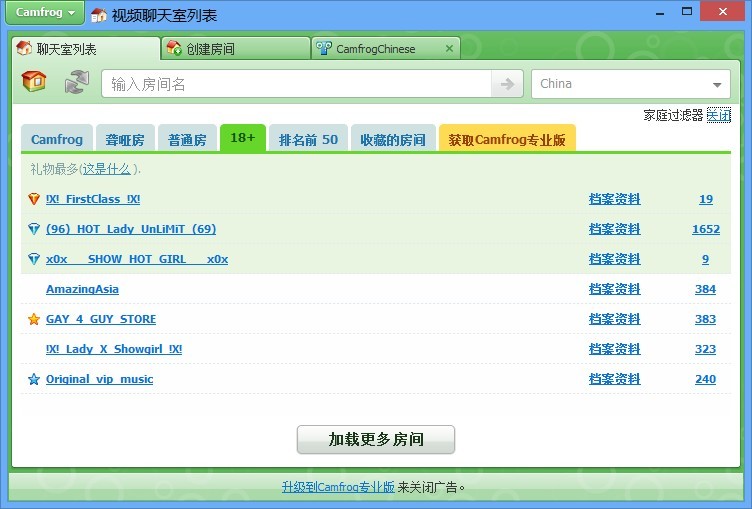752x509 pixels.
Task: Select the 普通房 category tab
Action: tap(188, 139)
